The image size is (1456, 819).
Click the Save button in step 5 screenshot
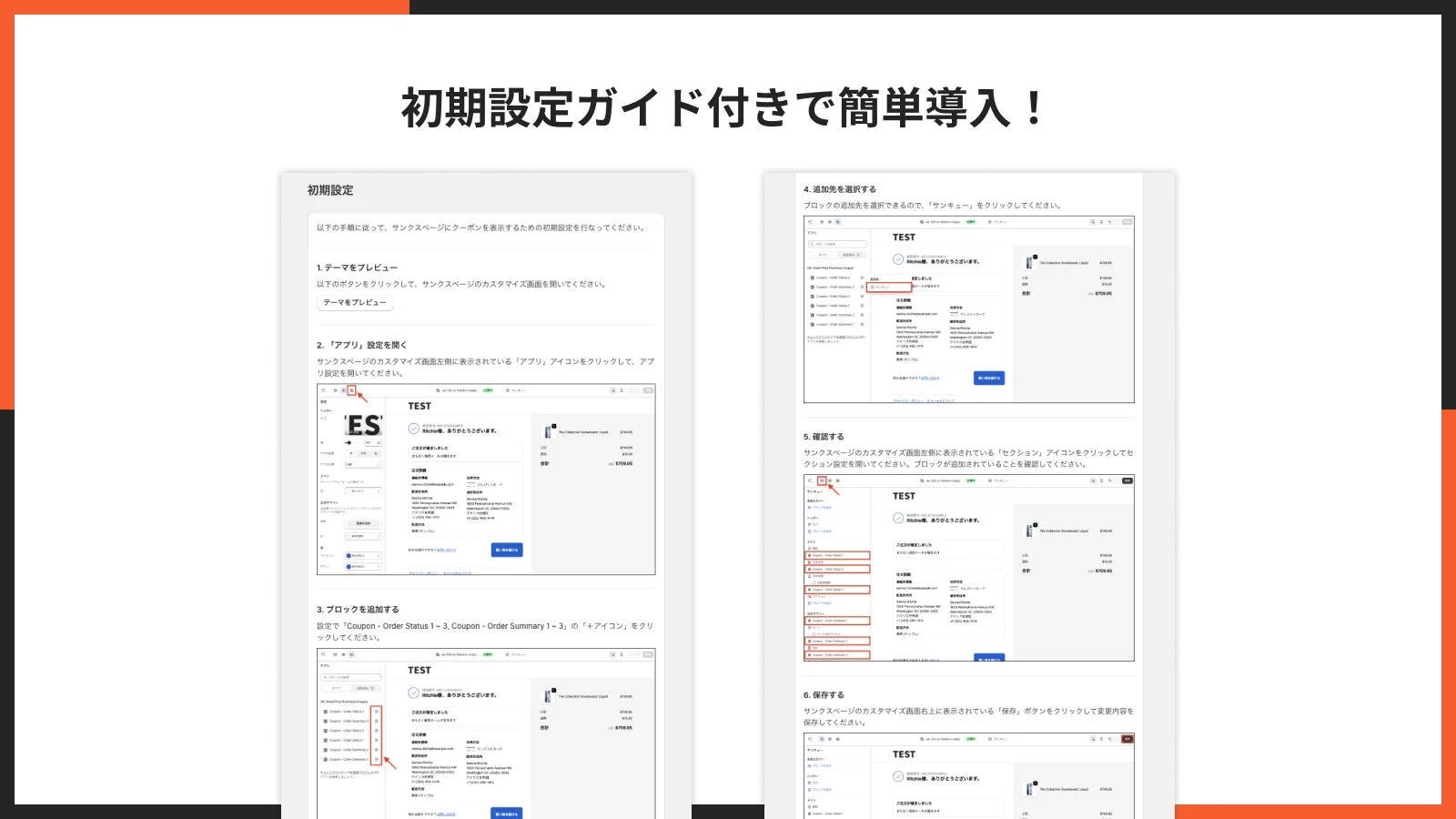tap(1127, 480)
